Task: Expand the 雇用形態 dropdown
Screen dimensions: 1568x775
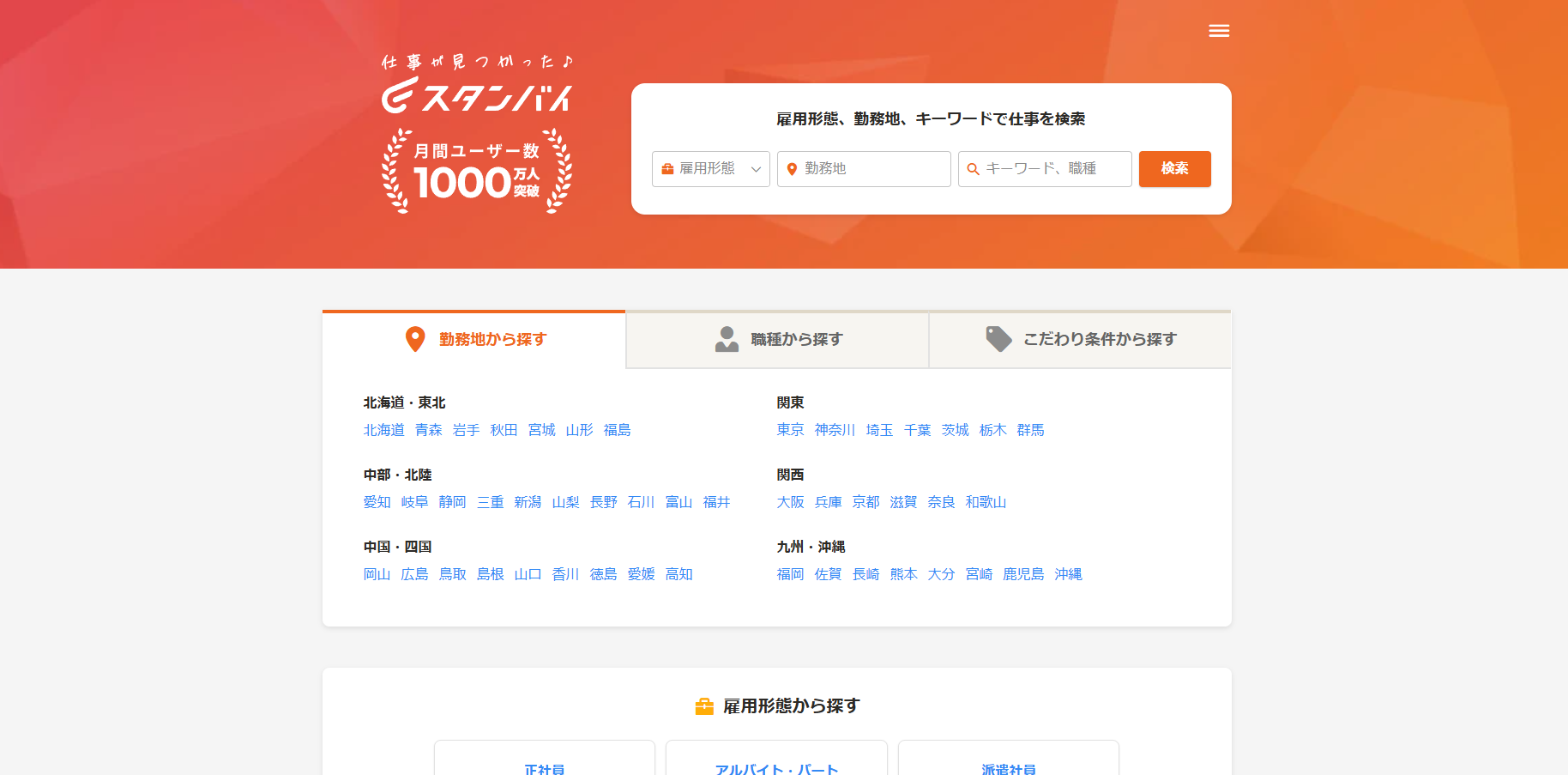Action: (709, 169)
